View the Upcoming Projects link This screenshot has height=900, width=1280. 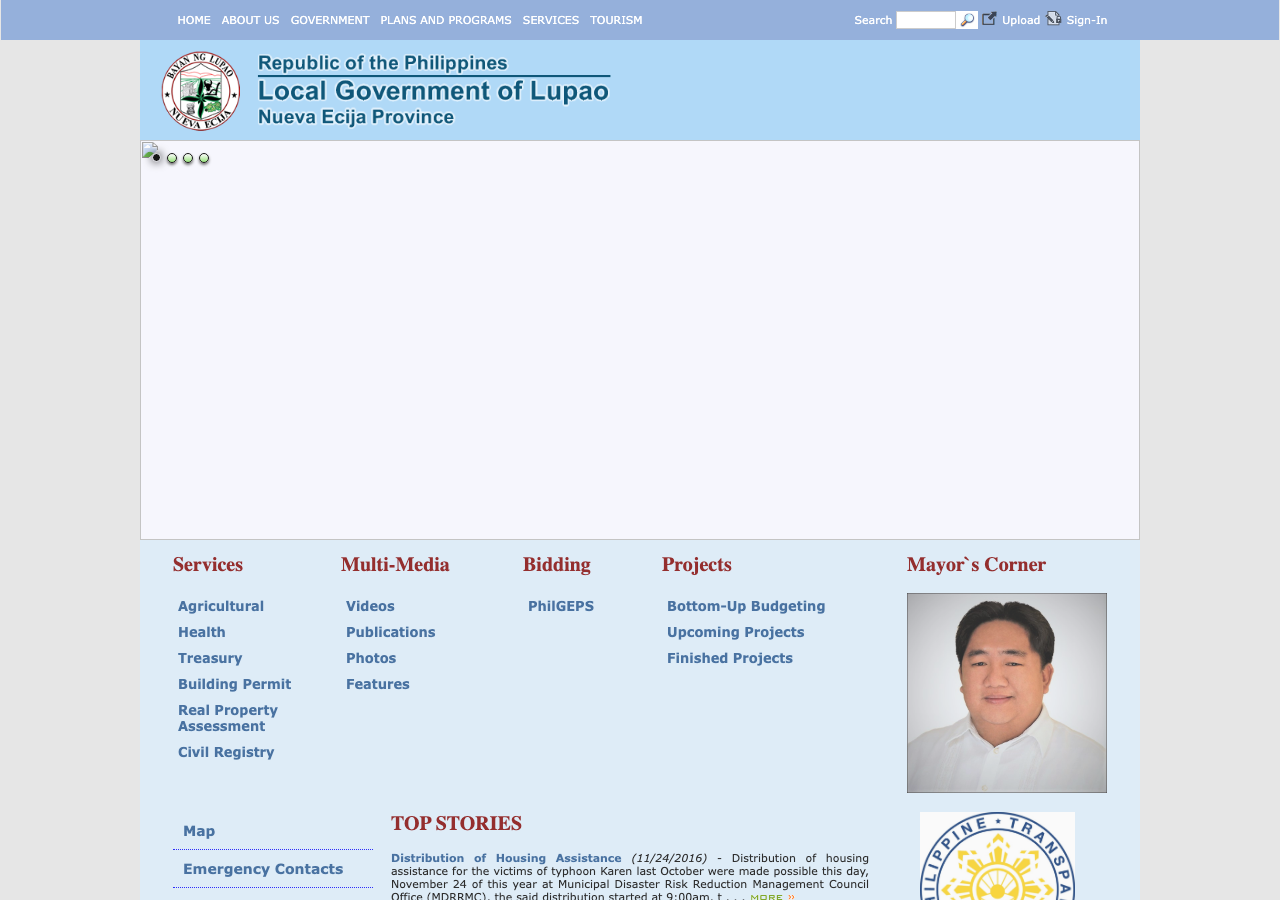coord(736,632)
